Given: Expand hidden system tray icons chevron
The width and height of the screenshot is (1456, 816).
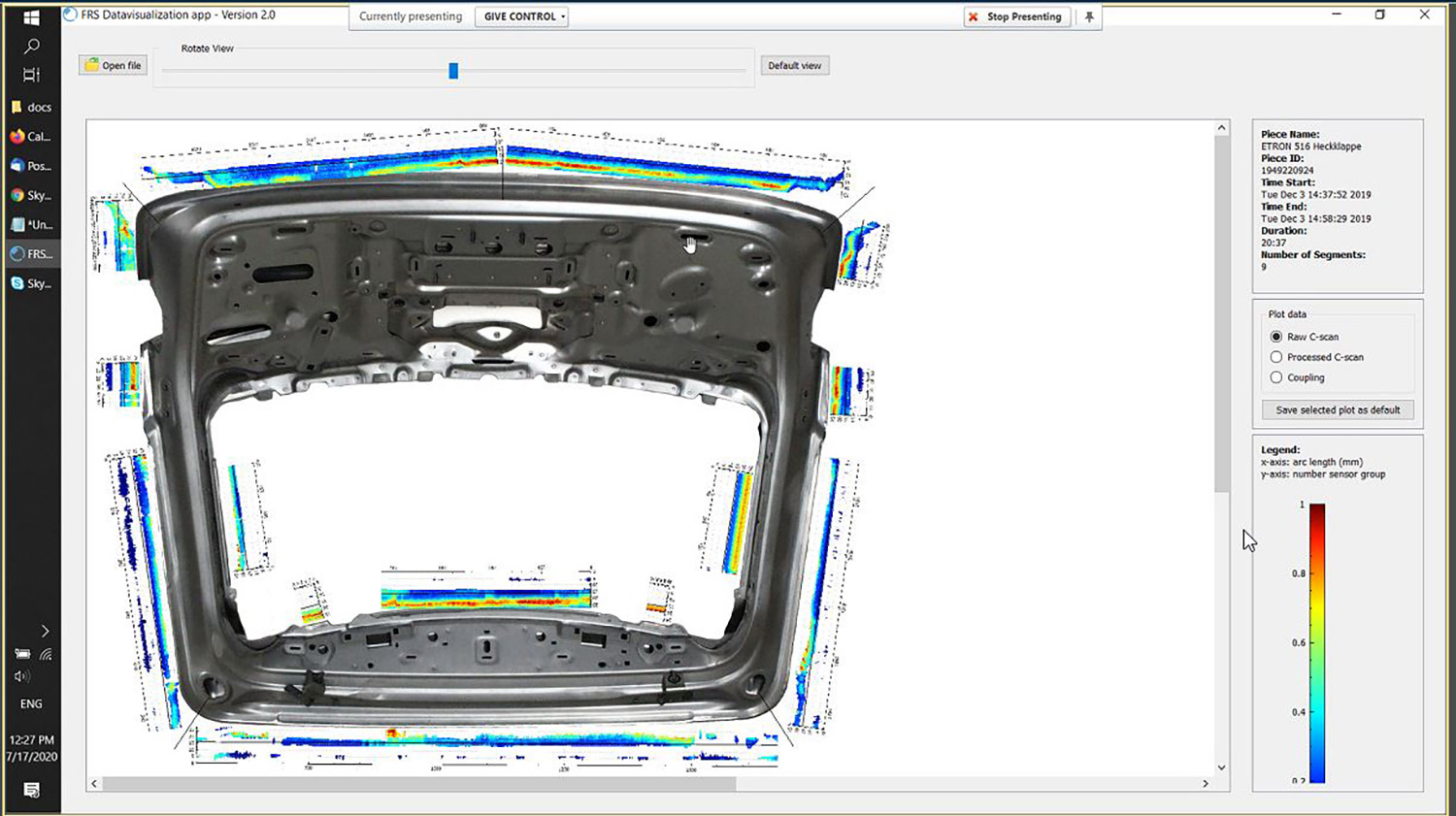Looking at the screenshot, I should pyautogui.click(x=45, y=631).
